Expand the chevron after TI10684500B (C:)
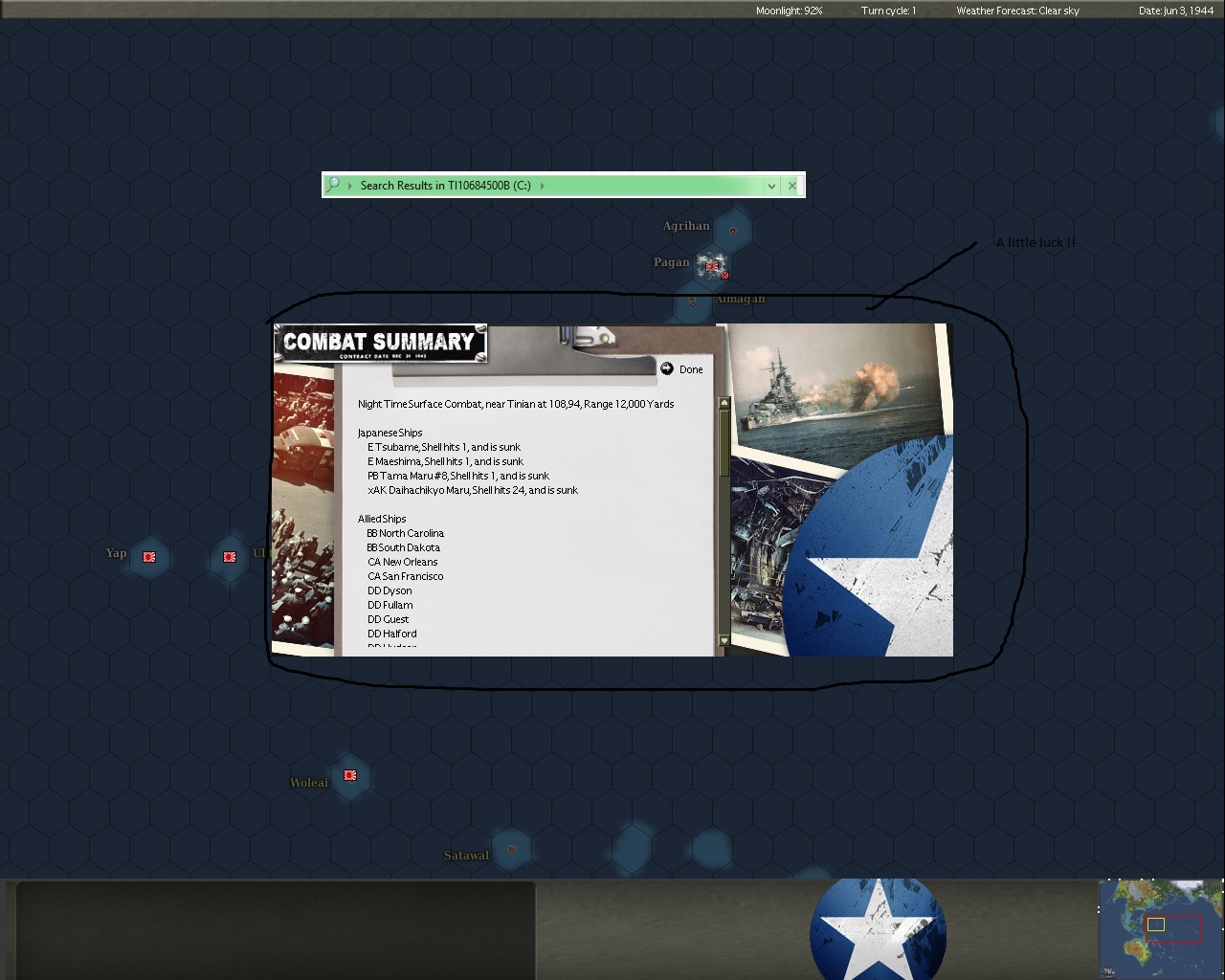 (542, 186)
